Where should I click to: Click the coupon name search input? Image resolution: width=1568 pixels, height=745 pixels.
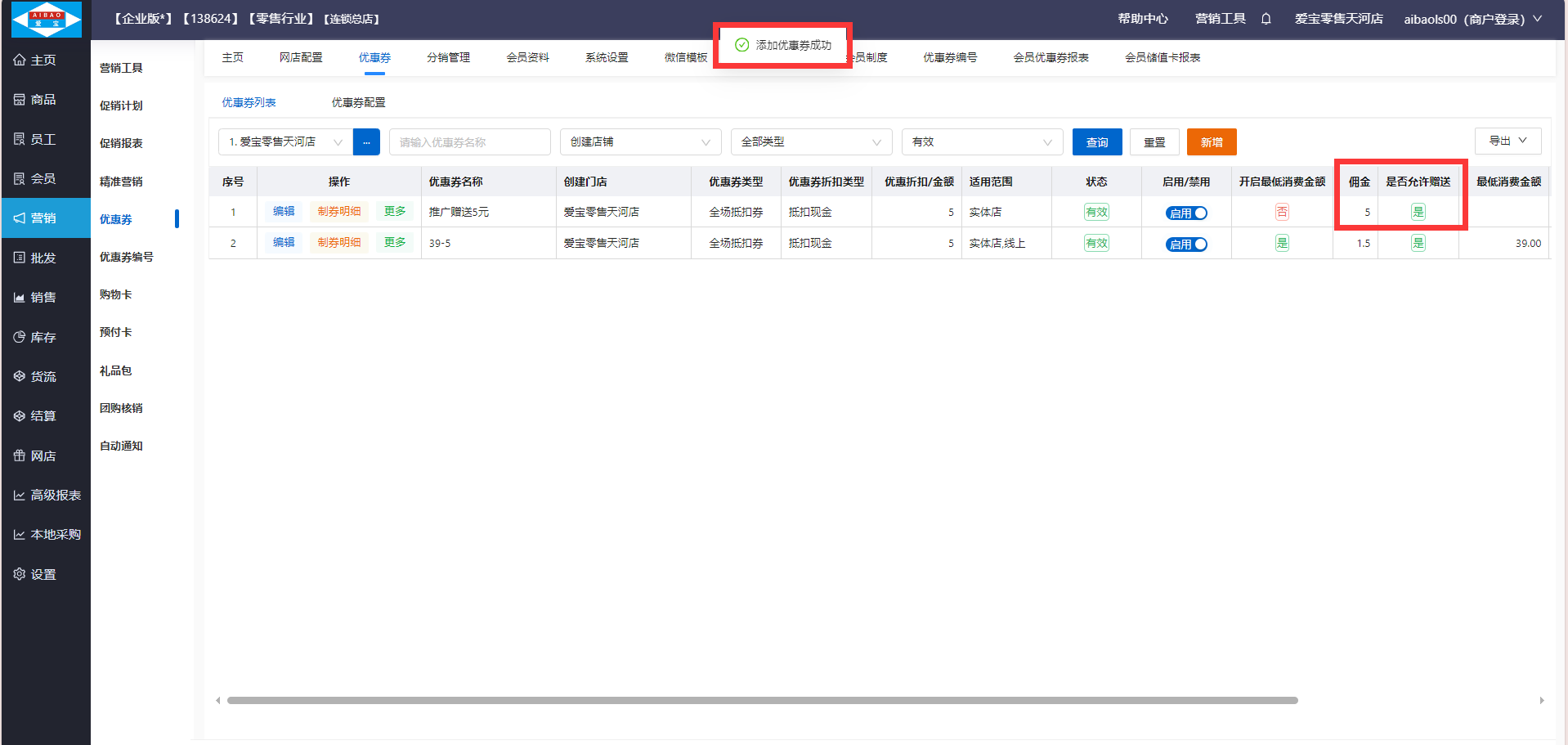(469, 141)
